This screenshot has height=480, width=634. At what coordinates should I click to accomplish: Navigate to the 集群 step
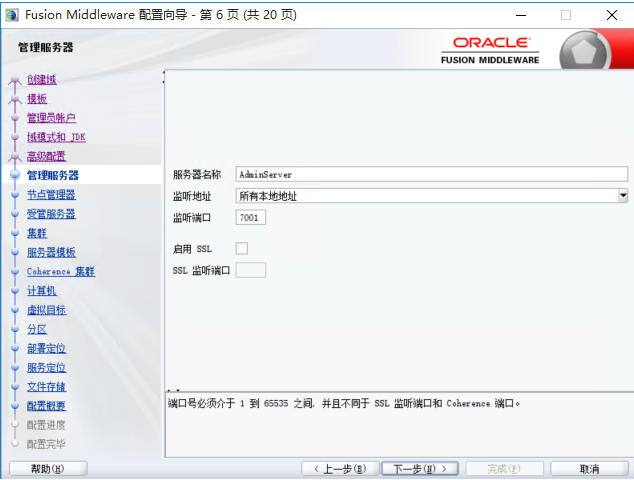coord(37,233)
